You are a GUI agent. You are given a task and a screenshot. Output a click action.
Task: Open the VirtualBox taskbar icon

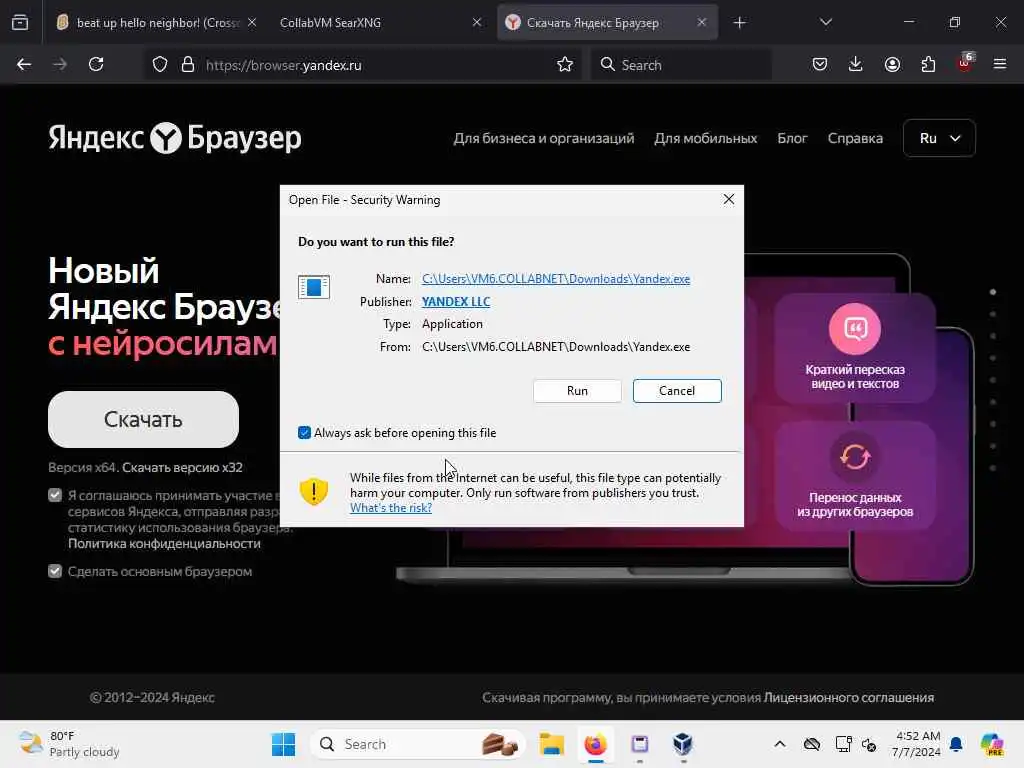(x=682, y=744)
